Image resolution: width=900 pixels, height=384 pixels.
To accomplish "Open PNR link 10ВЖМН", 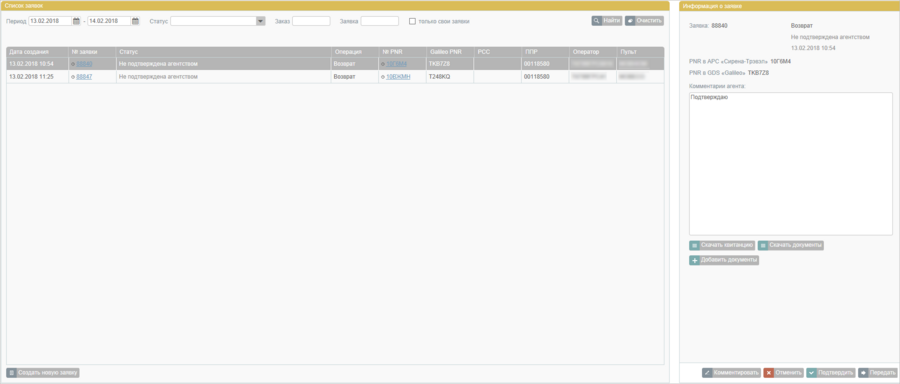I will tap(398, 77).
